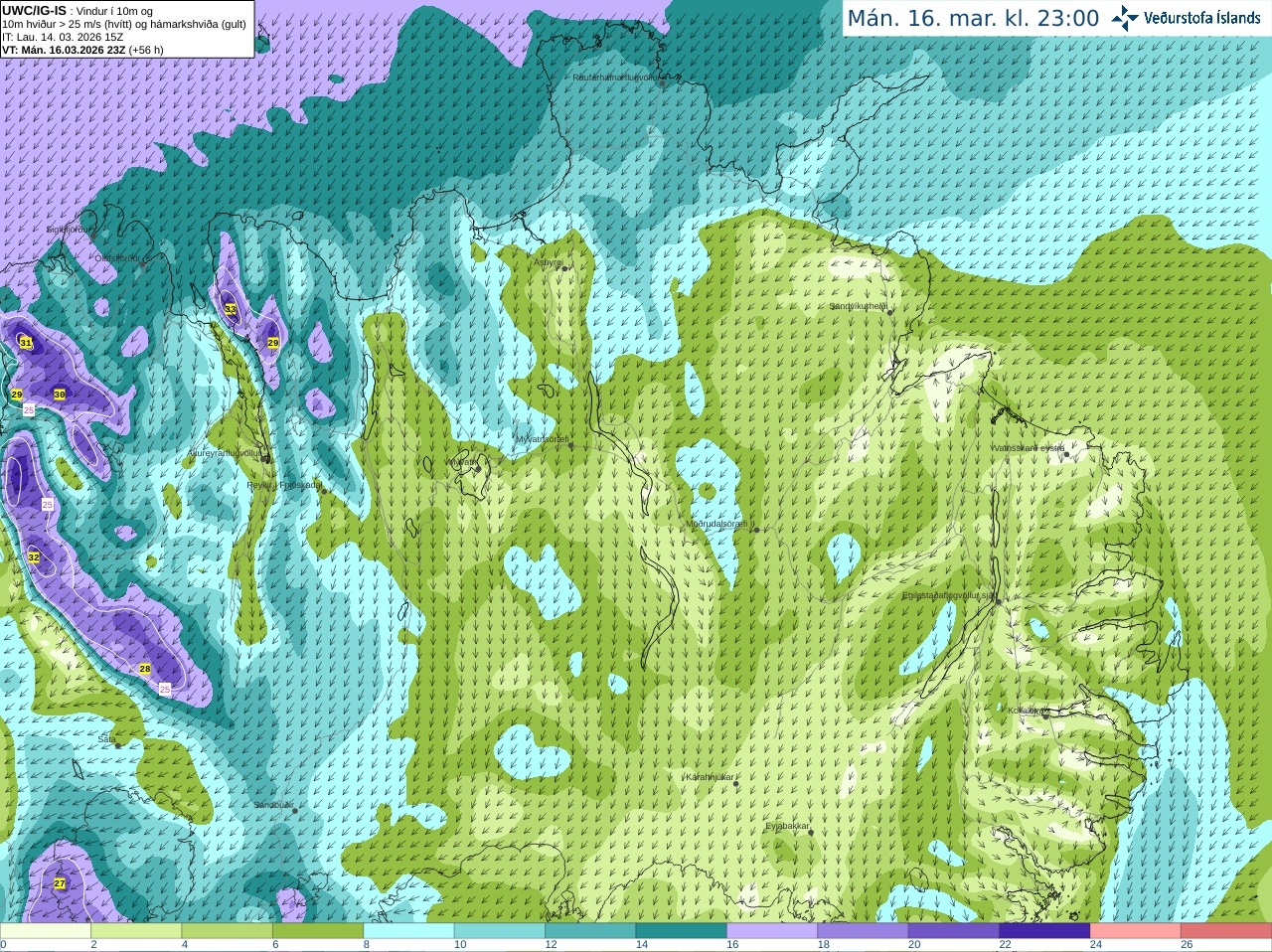
Task: Click the Vatnsskarð eystra station label
Action: click(x=1029, y=448)
